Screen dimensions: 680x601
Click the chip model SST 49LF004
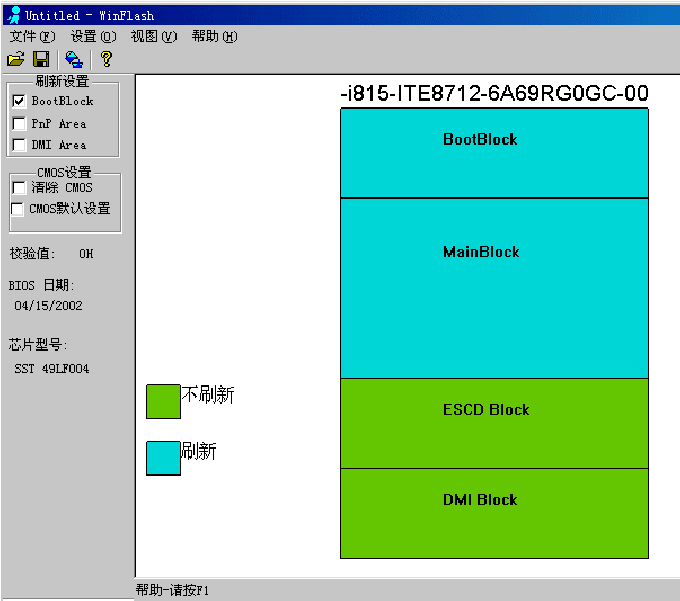tap(52, 369)
